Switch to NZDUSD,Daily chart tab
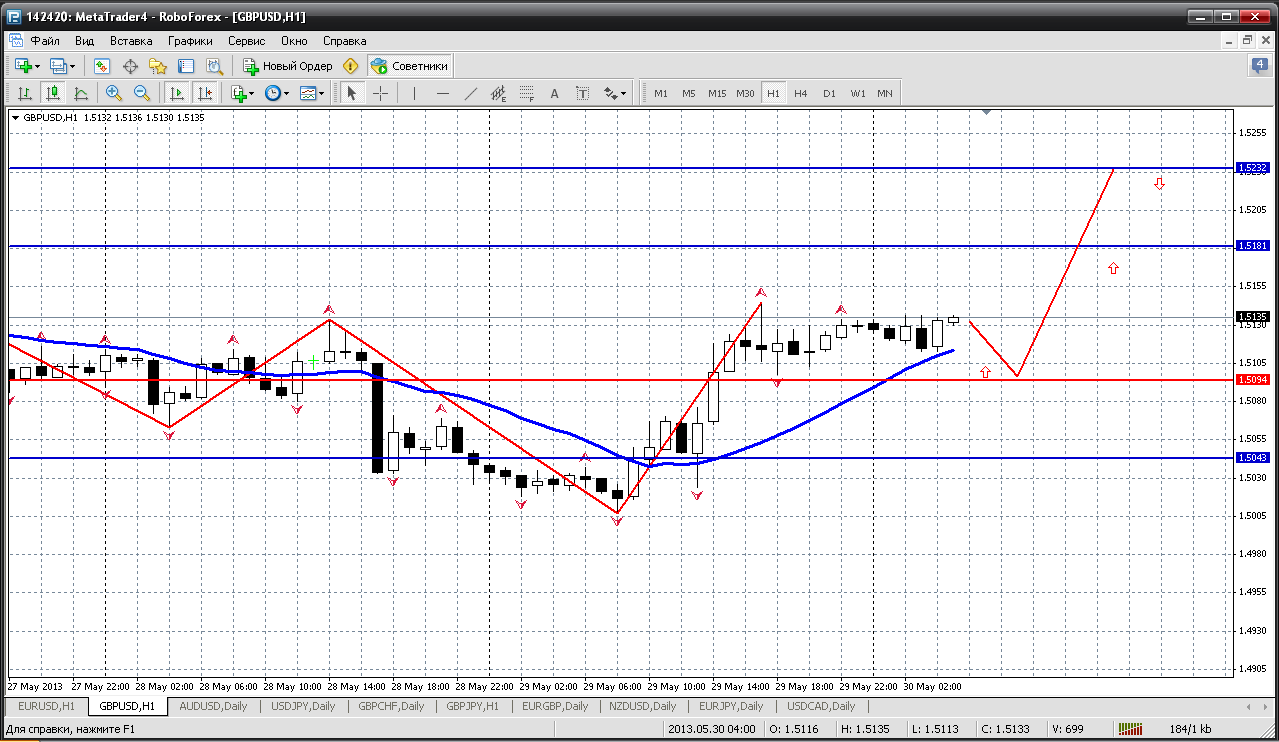This screenshot has height=742, width=1279. (645, 706)
